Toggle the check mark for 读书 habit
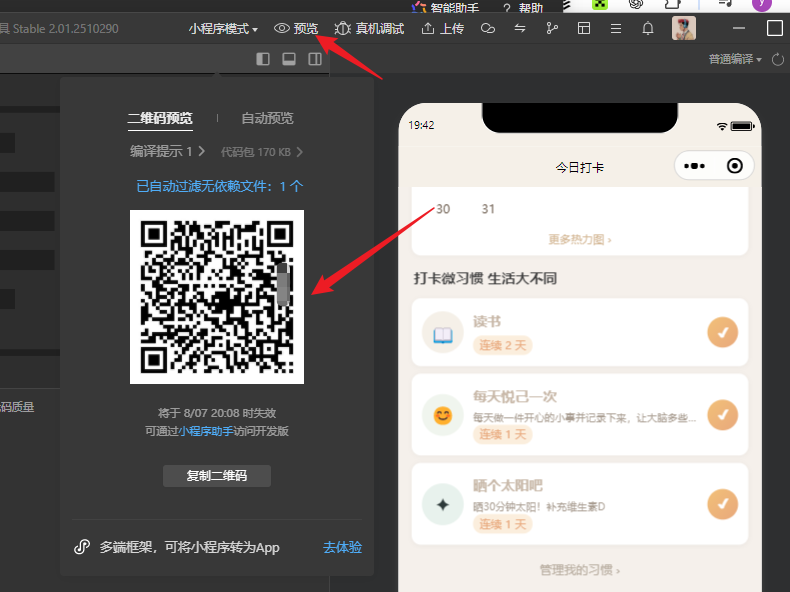This screenshot has height=592, width=790. (x=722, y=333)
